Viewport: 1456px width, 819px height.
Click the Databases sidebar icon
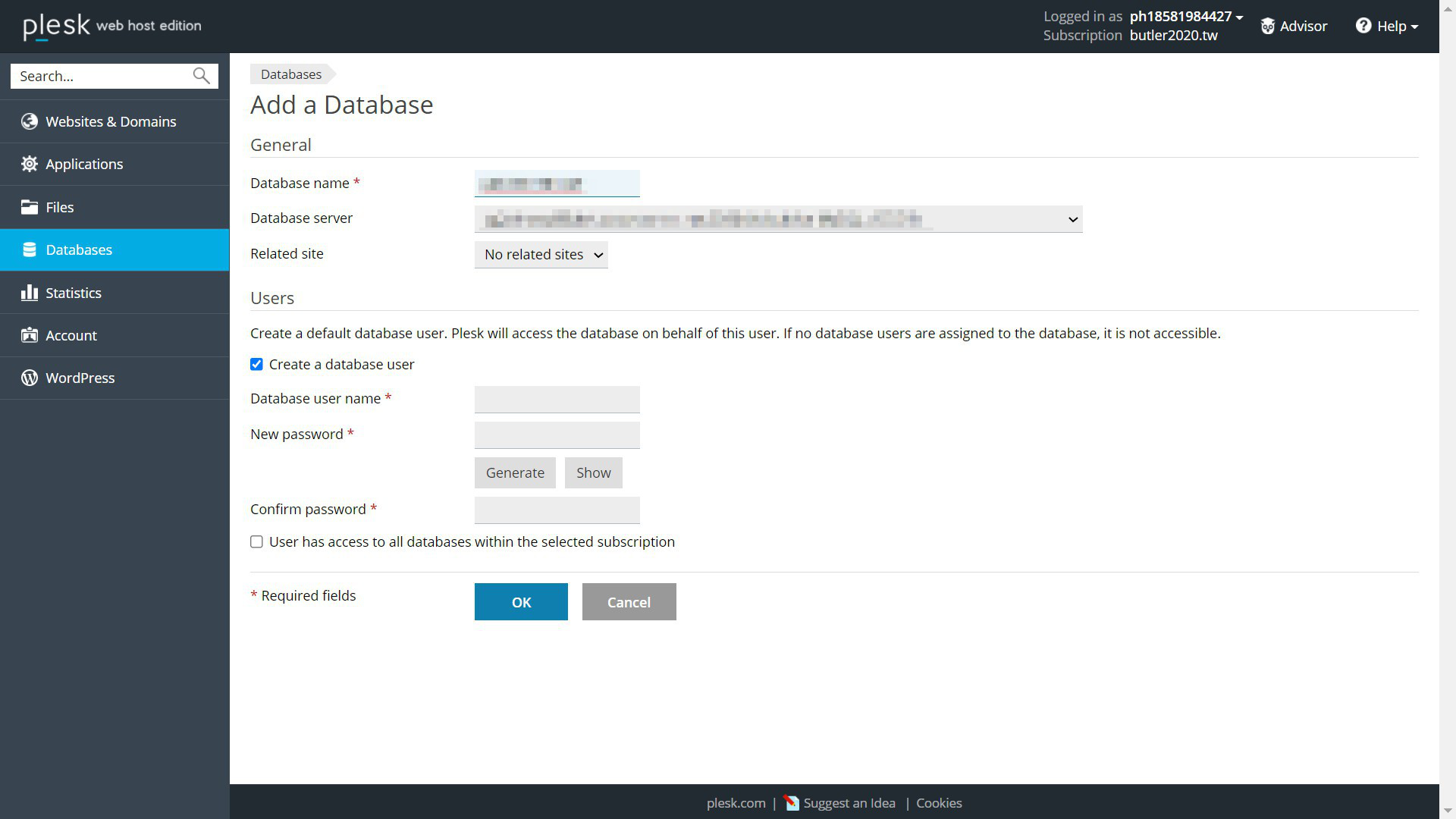(29, 249)
